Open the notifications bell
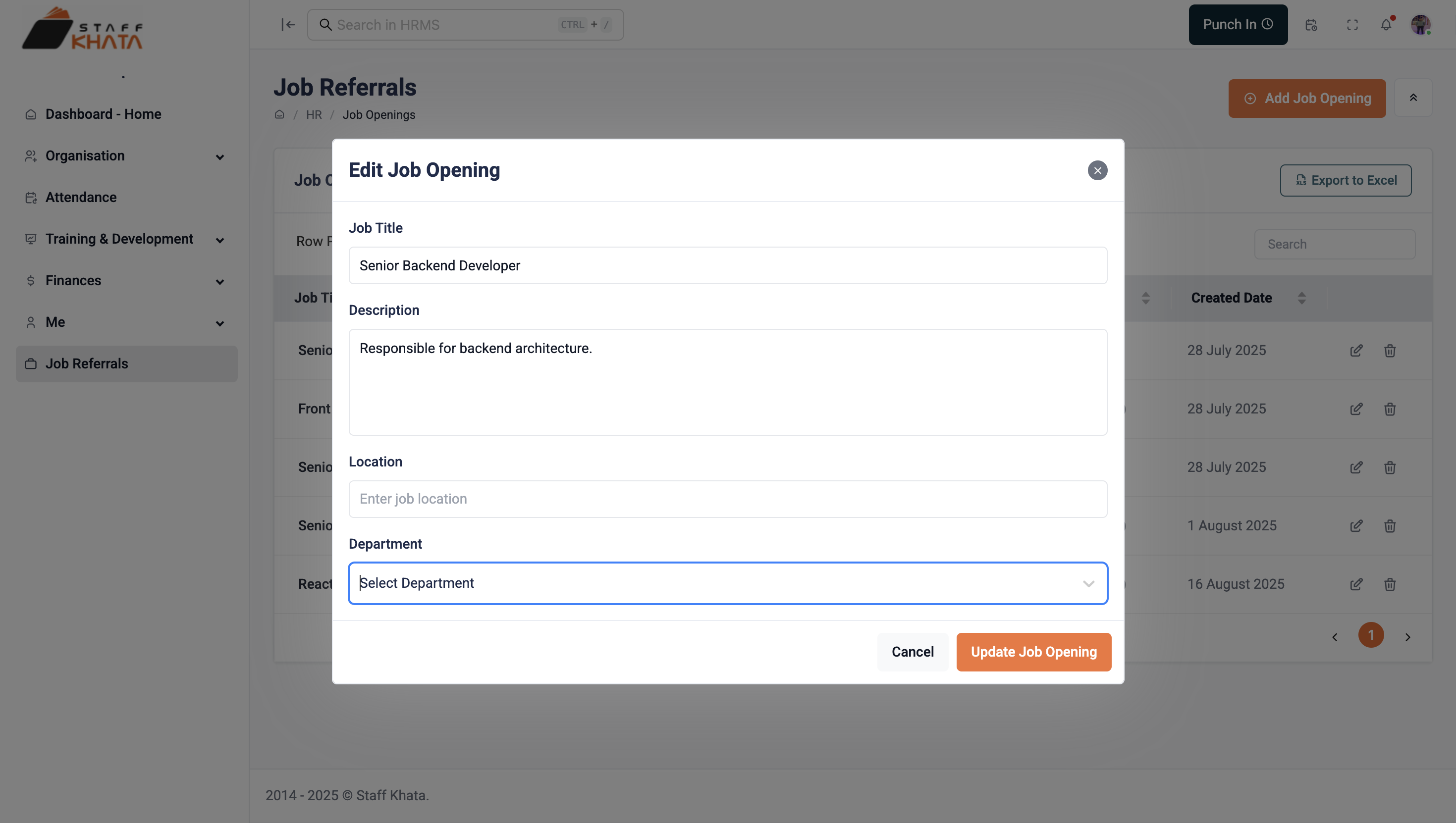Viewport: 1456px width, 823px height. 1387,24
